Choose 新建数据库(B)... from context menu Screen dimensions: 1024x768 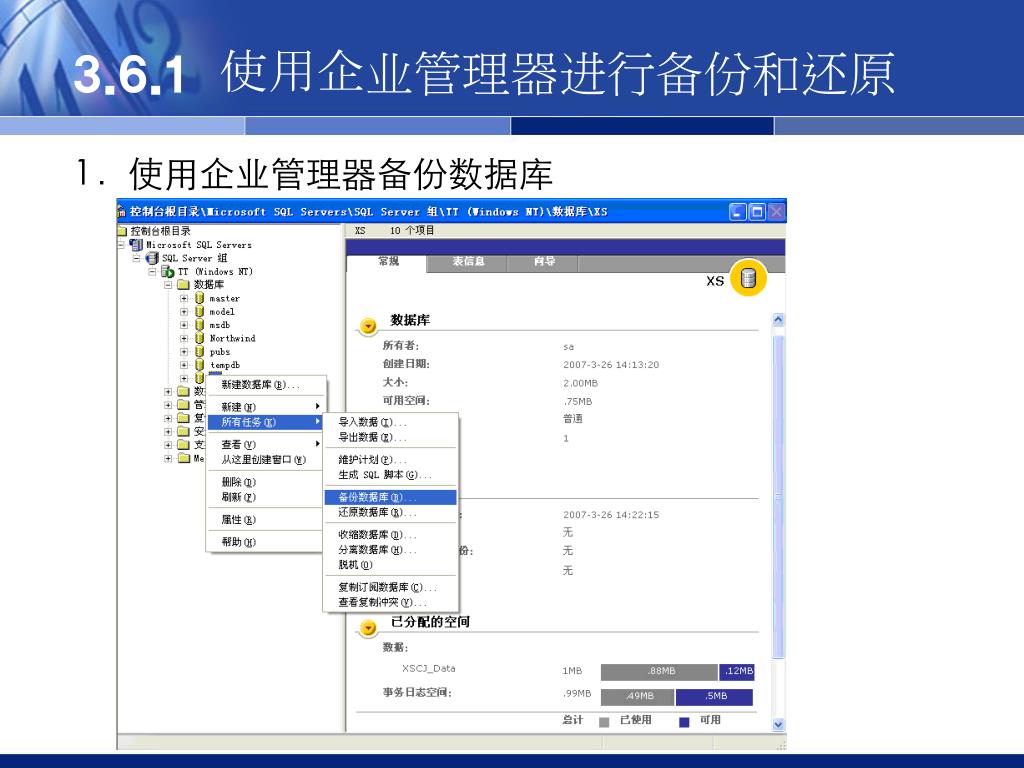[x=266, y=385]
